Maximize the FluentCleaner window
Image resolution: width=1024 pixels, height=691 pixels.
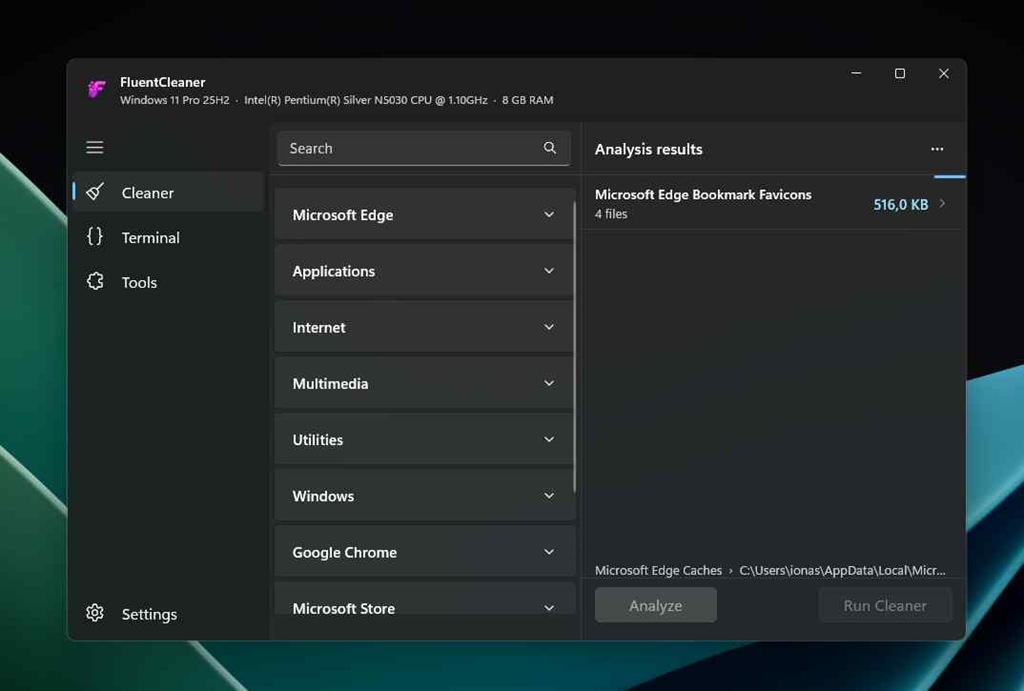coord(900,73)
